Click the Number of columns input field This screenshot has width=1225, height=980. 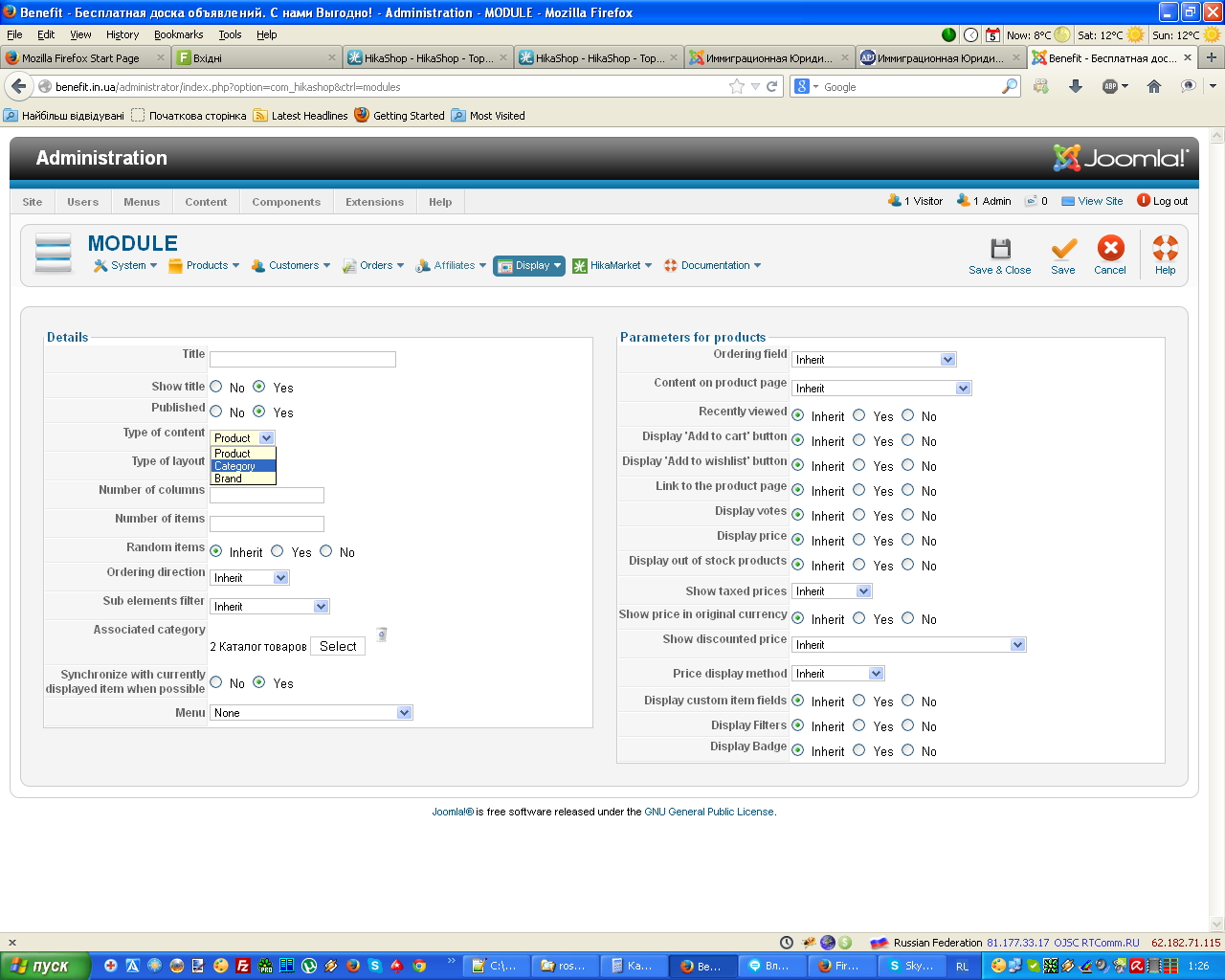(x=267, y=496)
